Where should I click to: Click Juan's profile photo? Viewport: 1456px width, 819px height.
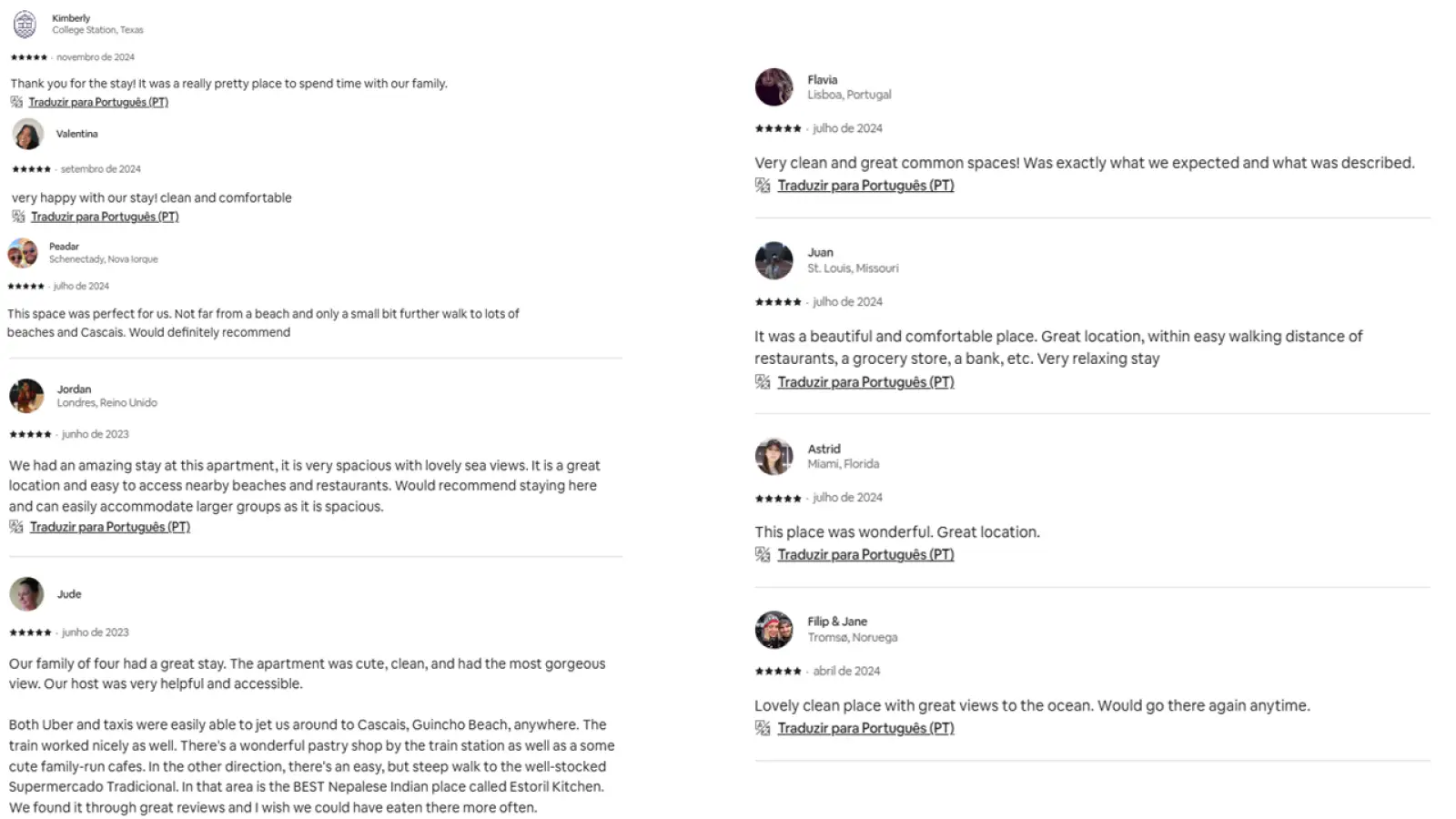pyautogui.click(x=773, y=260)
